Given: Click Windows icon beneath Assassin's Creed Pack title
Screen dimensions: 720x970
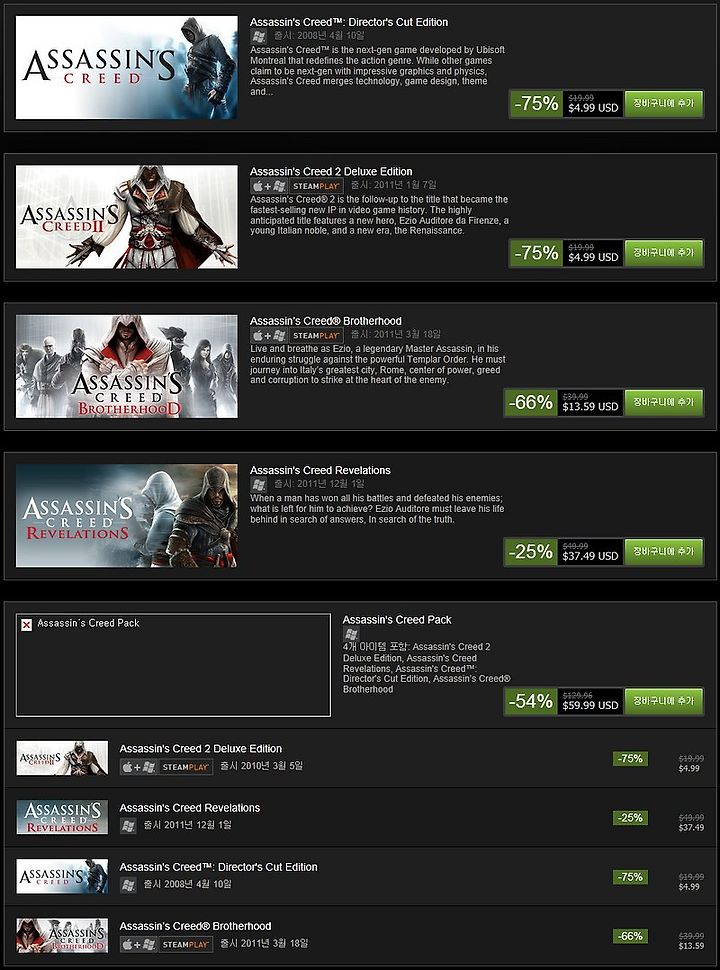Looking at the screenshot, I should [x=351, y=634].
